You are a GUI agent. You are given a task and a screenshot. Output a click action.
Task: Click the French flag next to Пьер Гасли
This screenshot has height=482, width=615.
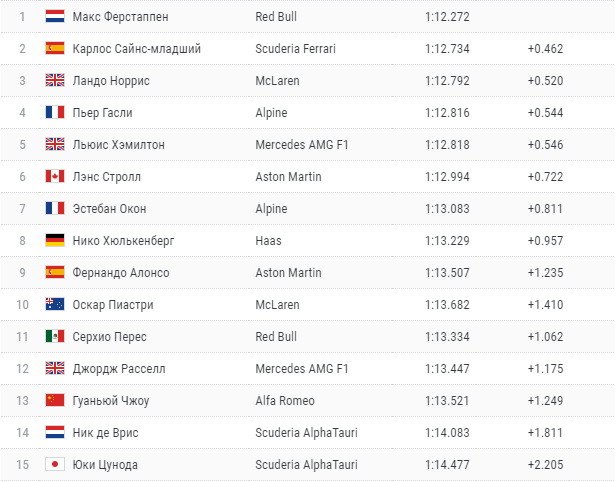(55, 113)
